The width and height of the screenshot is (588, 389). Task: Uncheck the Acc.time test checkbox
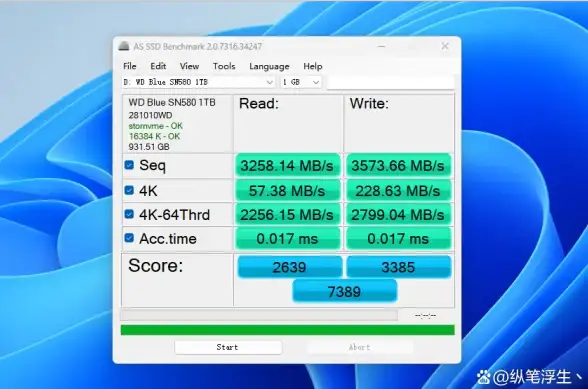pos(129,238)
